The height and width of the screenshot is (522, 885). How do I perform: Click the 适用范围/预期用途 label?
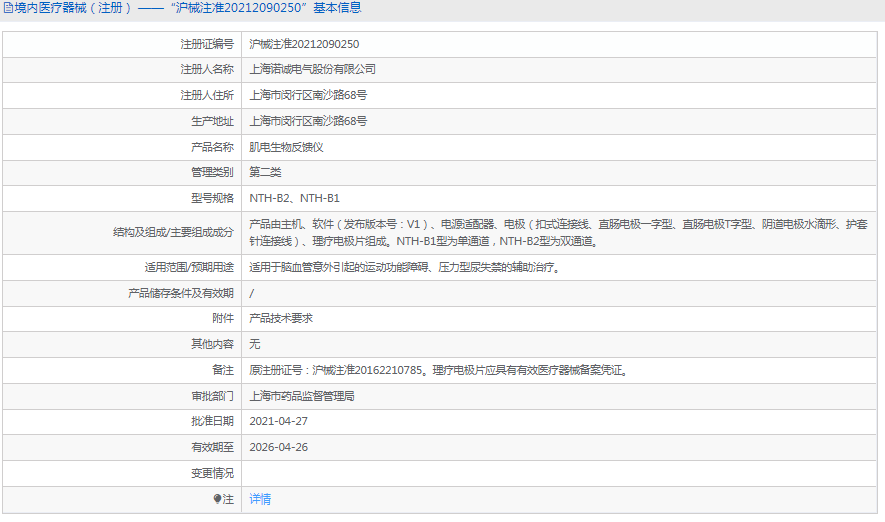coord(189,267)
